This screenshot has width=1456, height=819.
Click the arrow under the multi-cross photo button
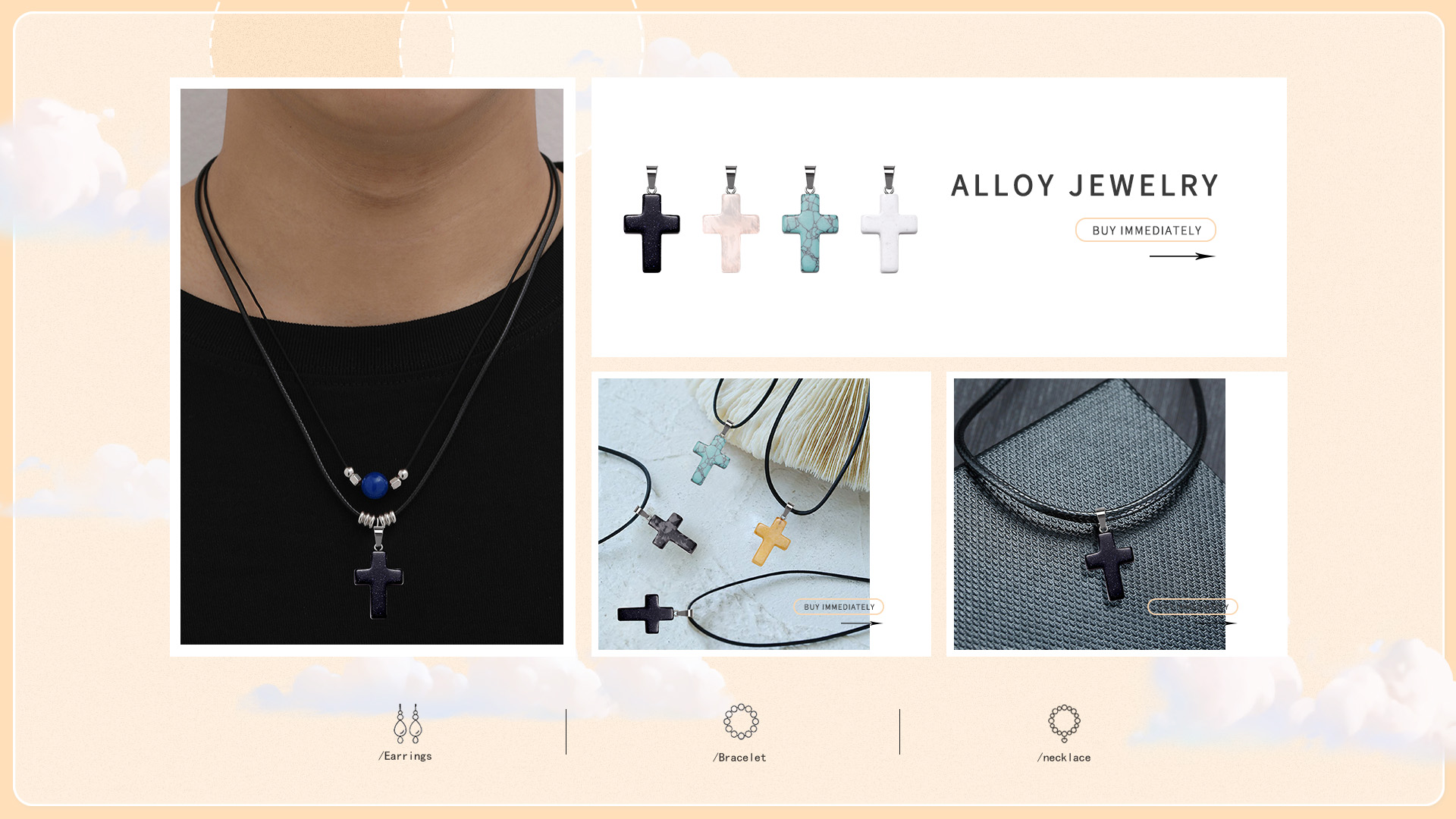(861, 623)
